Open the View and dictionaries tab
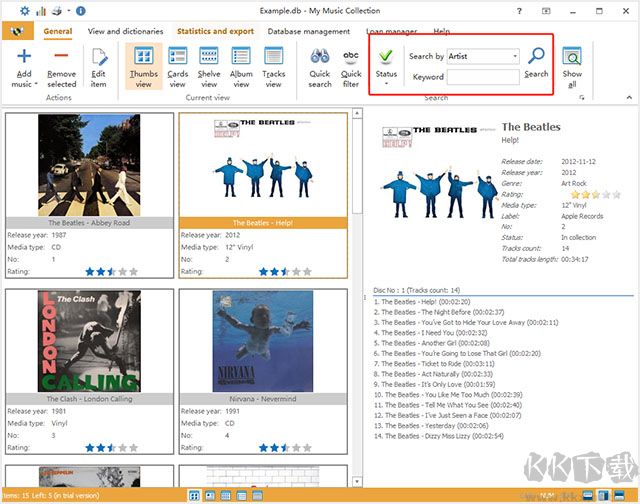This screenshot has width=640, height=504. [x=125, y=31]
